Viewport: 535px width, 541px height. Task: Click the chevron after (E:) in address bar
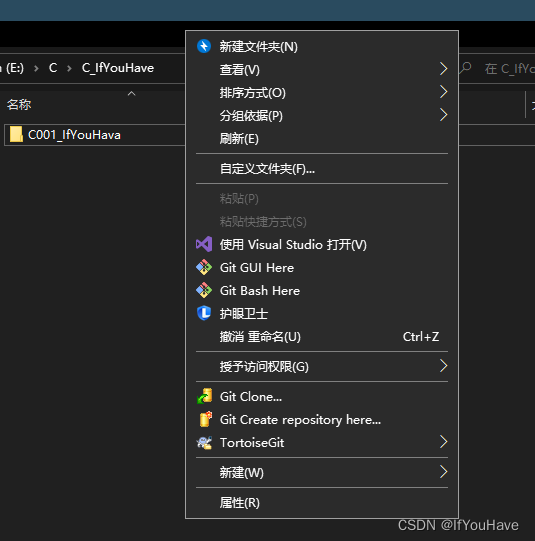click(x=36, y=68)
